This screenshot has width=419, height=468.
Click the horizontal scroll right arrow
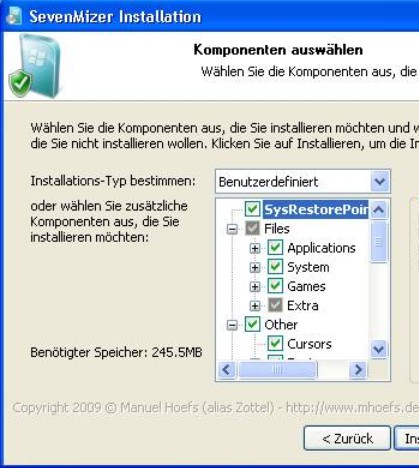point(358,369)
